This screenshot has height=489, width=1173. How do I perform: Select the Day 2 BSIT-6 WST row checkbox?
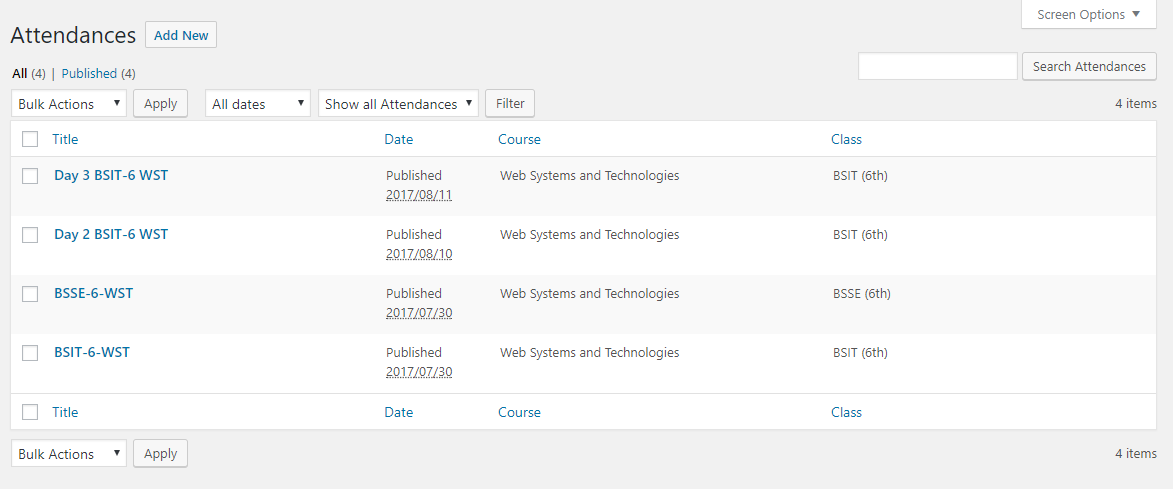(x=30, y=235)
